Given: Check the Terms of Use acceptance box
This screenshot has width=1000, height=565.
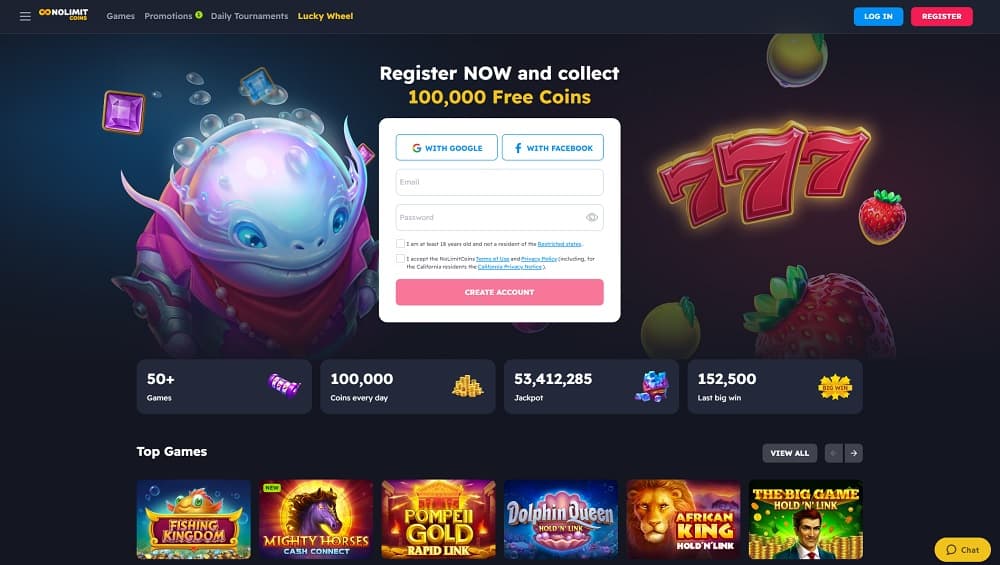Looking at the screenshot, I should 401,259.
